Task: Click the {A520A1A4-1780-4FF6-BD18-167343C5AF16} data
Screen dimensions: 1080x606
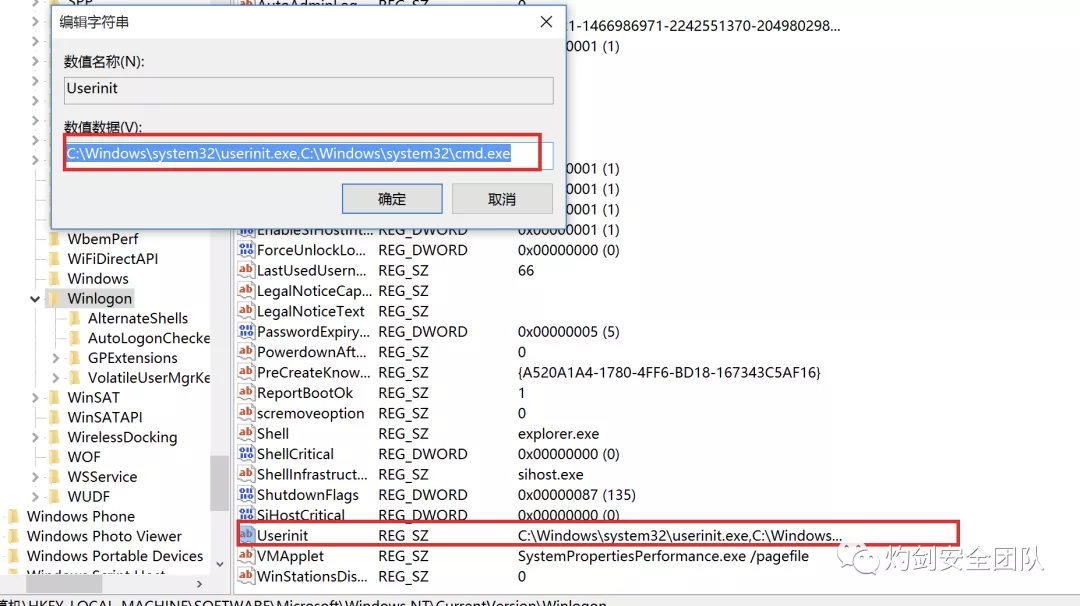Action: 669,373
